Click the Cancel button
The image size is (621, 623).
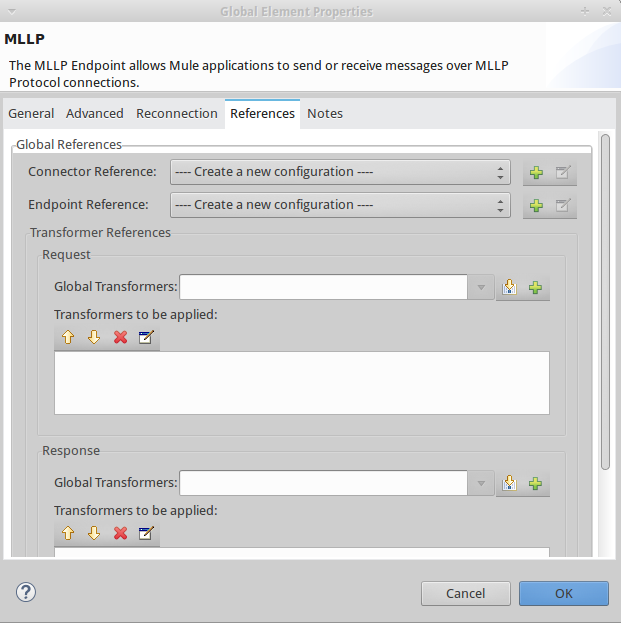point(466,594)
